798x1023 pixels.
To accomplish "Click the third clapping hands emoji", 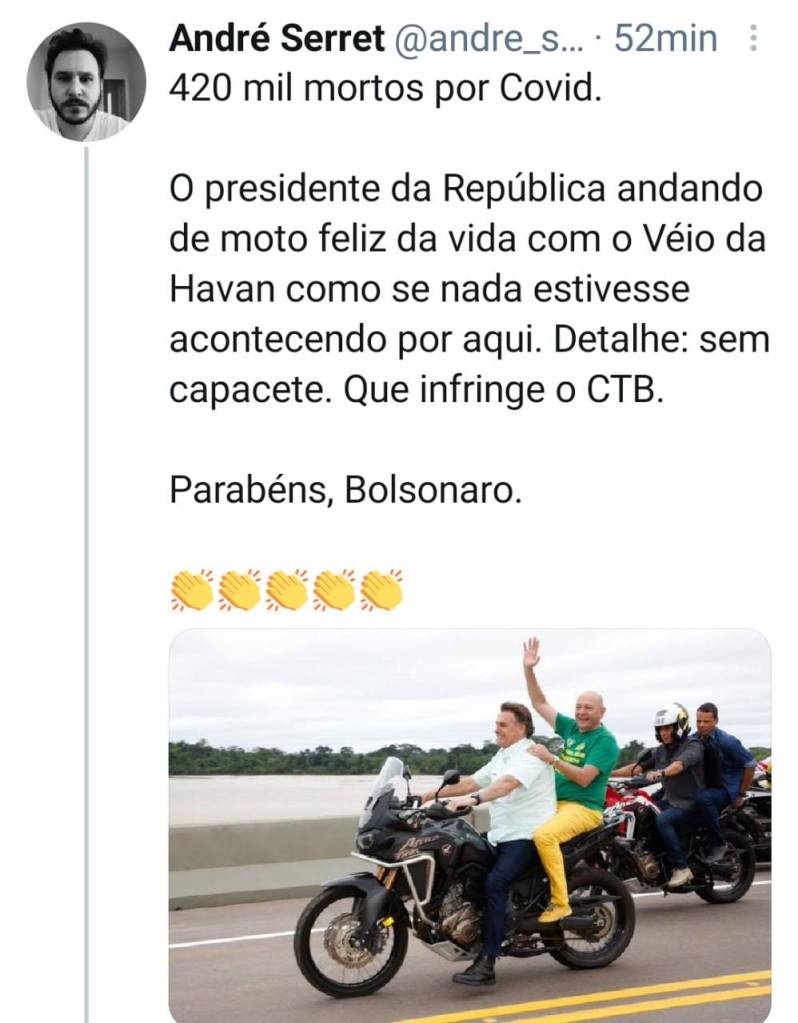I will click(x=287, y=590).
